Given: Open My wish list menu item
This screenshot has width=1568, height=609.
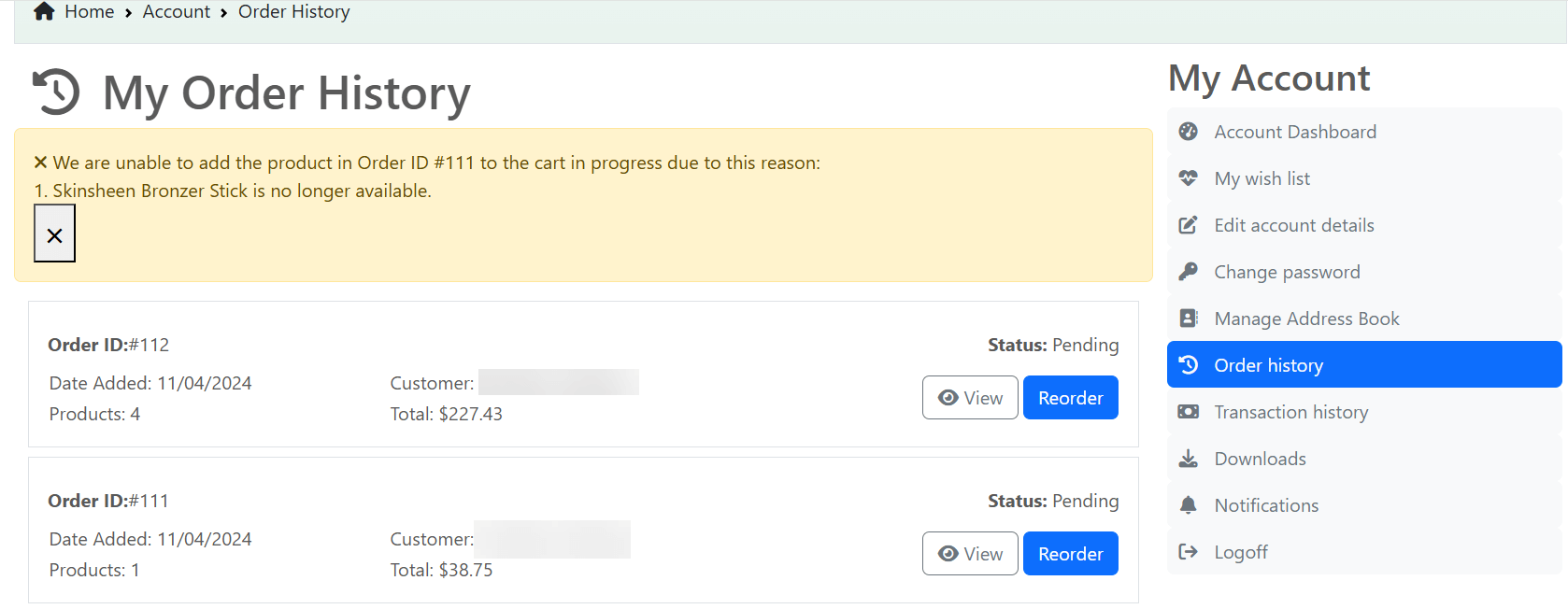Looking at the screenshot, I should click(x=1262, y=178).
